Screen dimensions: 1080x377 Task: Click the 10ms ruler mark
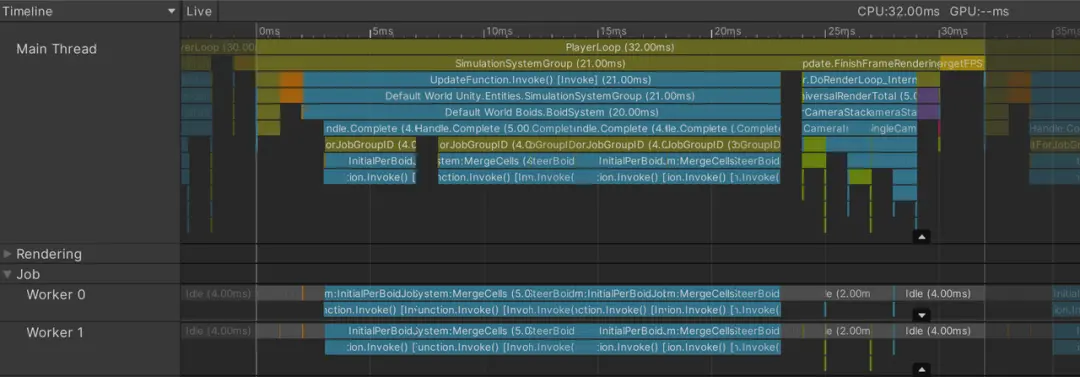click(499, 32)
